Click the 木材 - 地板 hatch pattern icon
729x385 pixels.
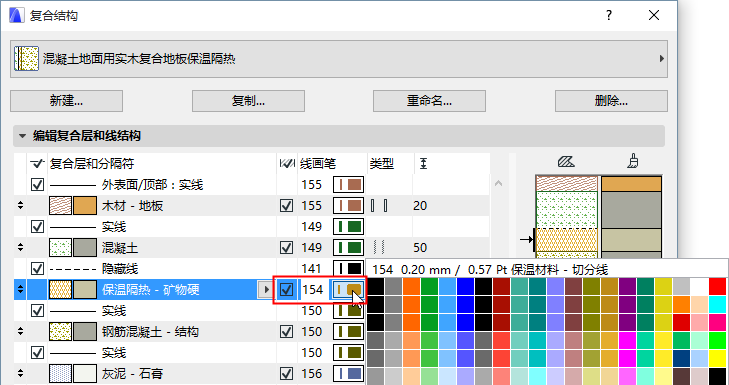pyautogui.click(x=60, y=206)
